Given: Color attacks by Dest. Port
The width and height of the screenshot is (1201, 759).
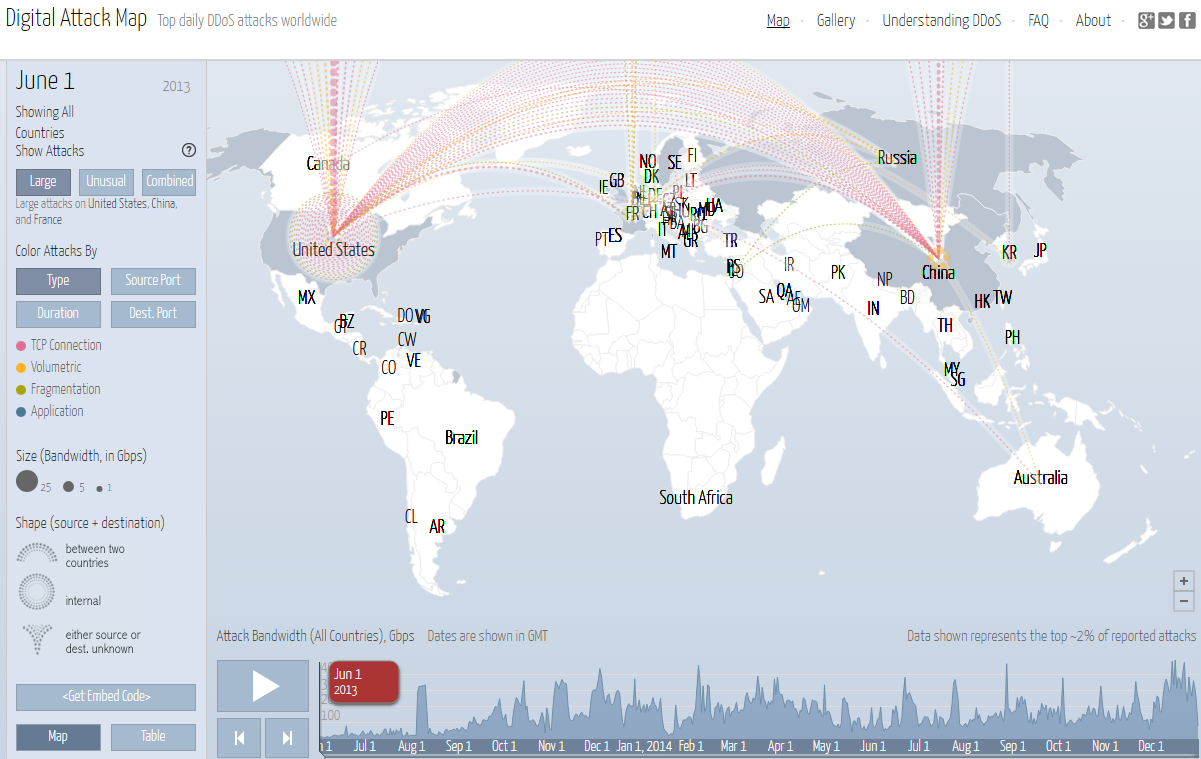Looking at the screenshot, I should (153, 314).
